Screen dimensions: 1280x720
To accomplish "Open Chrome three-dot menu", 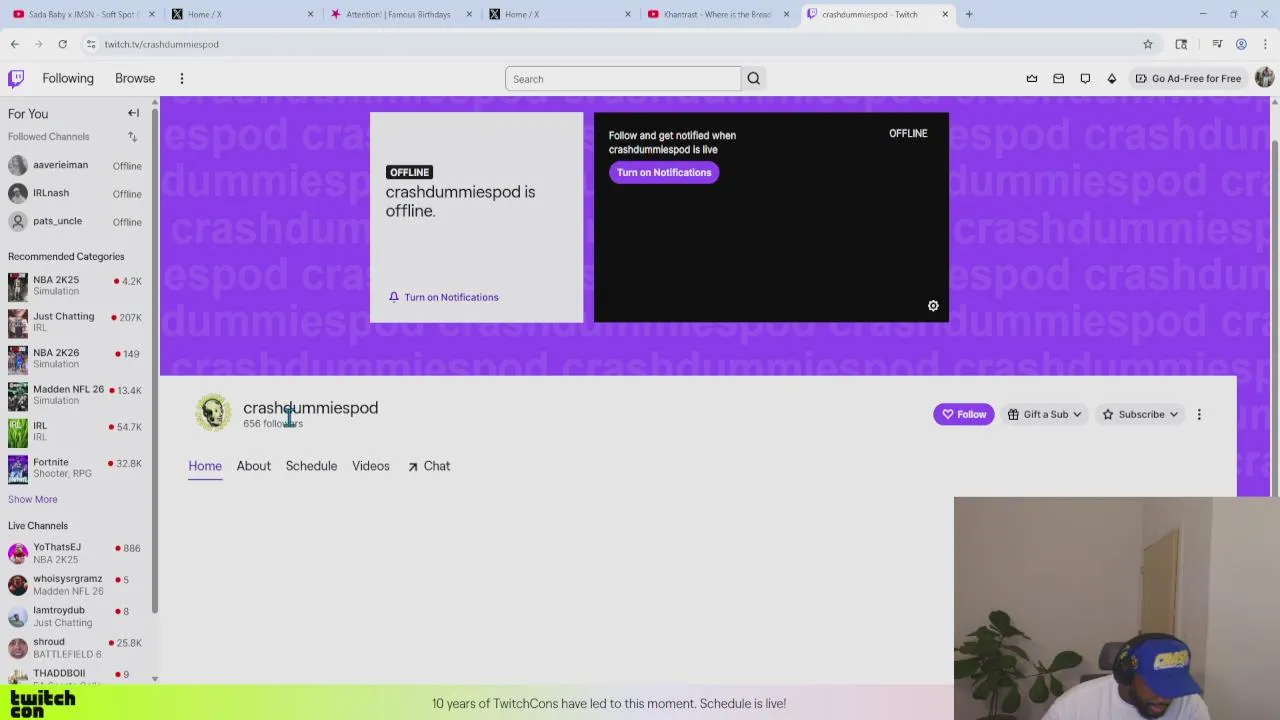I will point(1265,44).
